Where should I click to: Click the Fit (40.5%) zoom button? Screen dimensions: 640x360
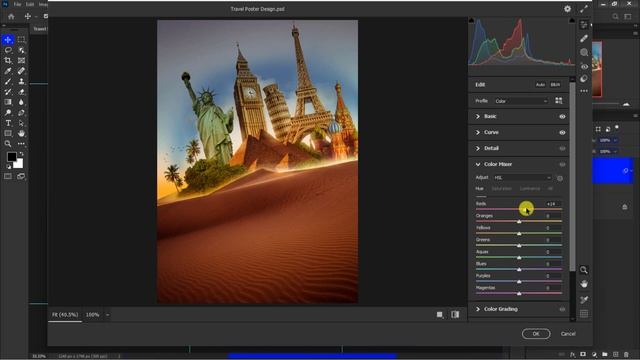pyautogui.click(x=65, y=315)
